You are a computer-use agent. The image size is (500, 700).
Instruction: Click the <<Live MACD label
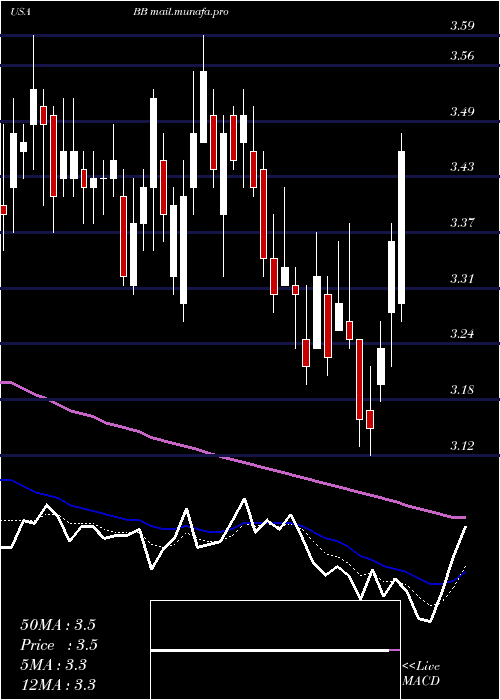(421, 674)
